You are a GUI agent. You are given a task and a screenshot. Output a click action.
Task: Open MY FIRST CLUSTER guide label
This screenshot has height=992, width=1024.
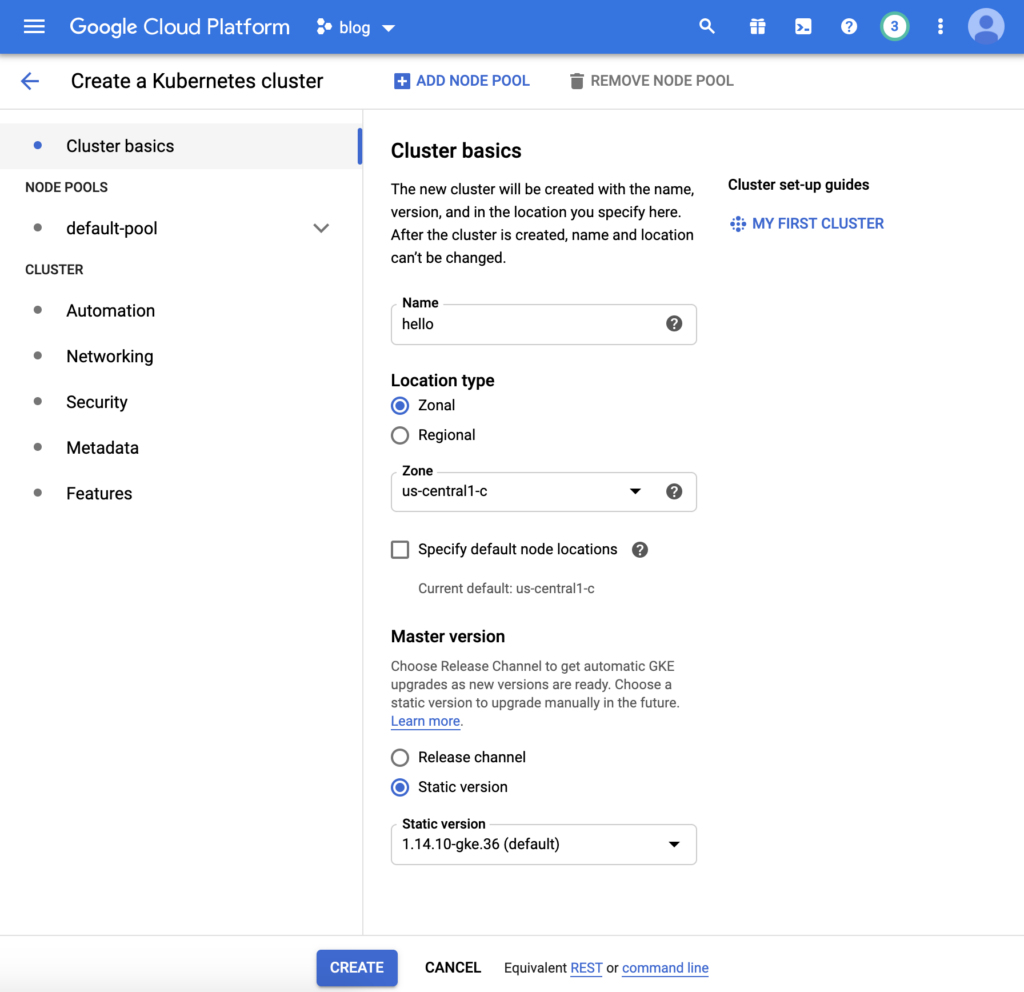pos(818,224)
